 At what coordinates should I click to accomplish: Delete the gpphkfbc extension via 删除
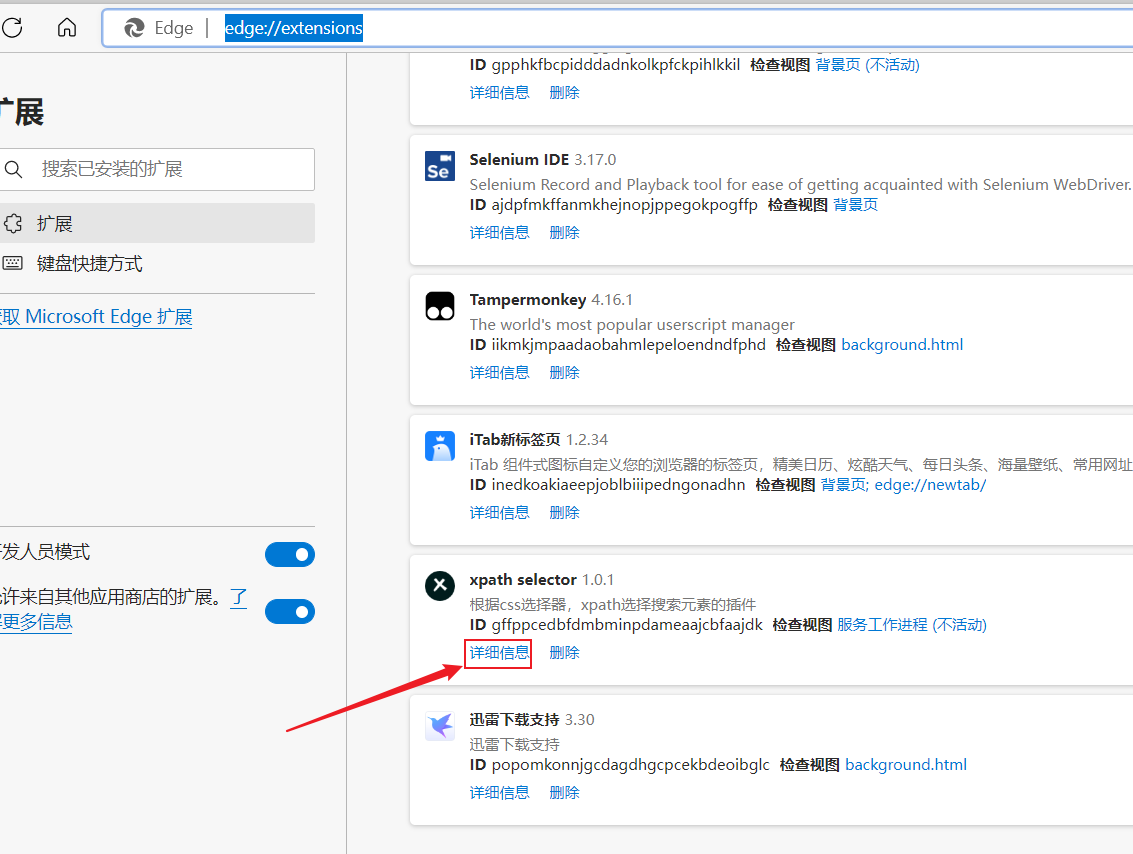coord(564,92)
